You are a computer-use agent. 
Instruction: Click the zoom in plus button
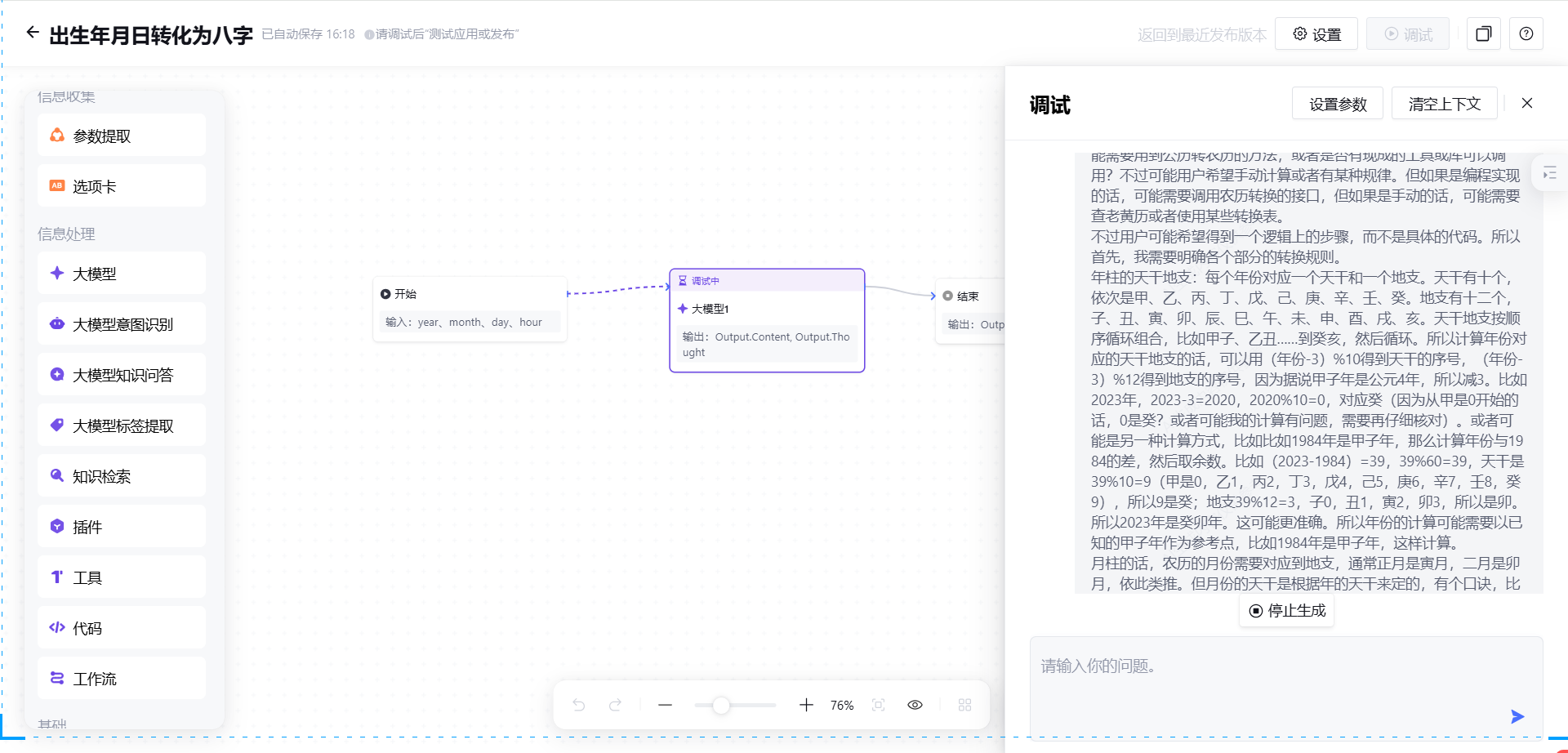[x=806, y=705]
